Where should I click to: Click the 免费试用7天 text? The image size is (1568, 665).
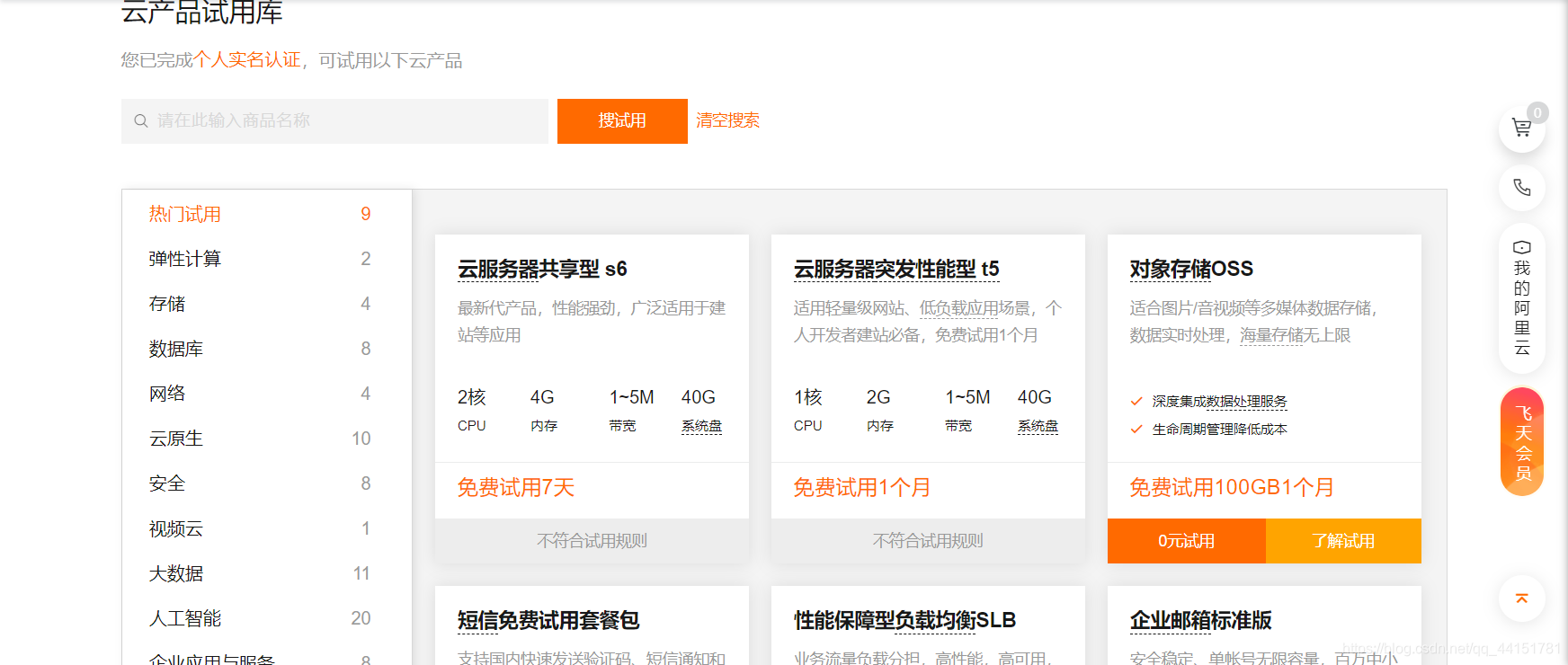pos(516,488)
